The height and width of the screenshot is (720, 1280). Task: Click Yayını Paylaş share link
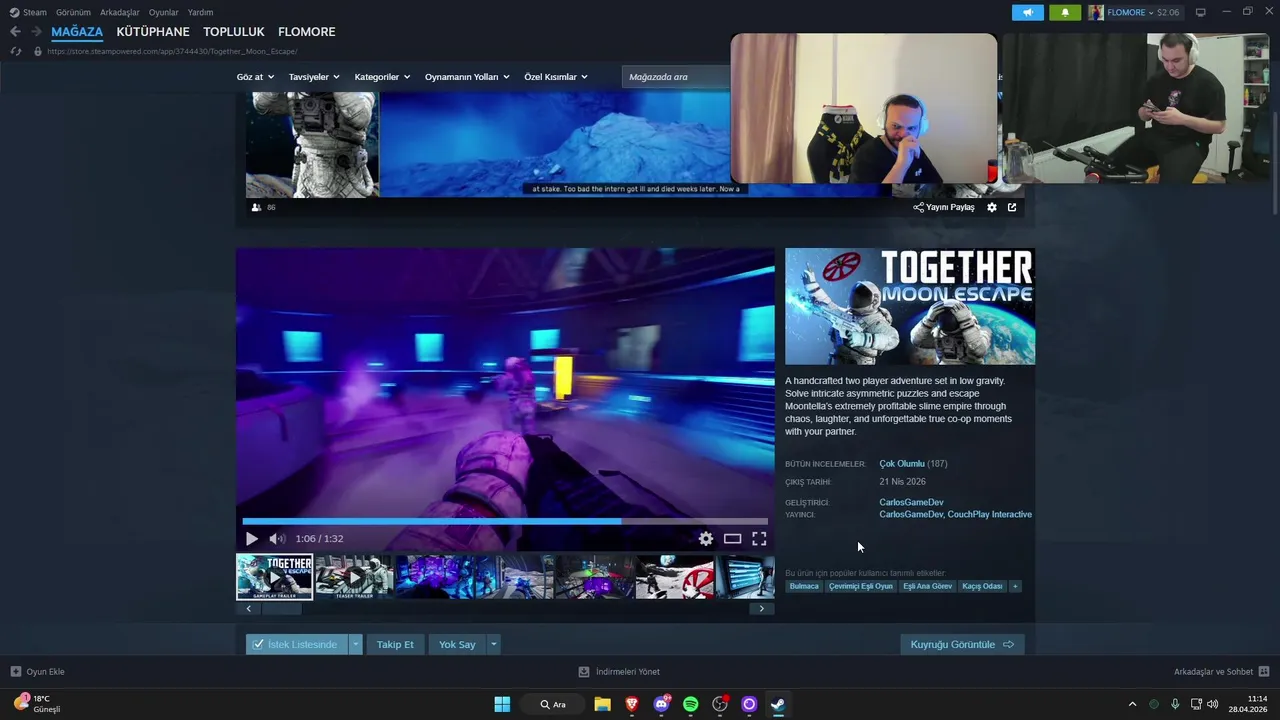click(x=944, y=207)
